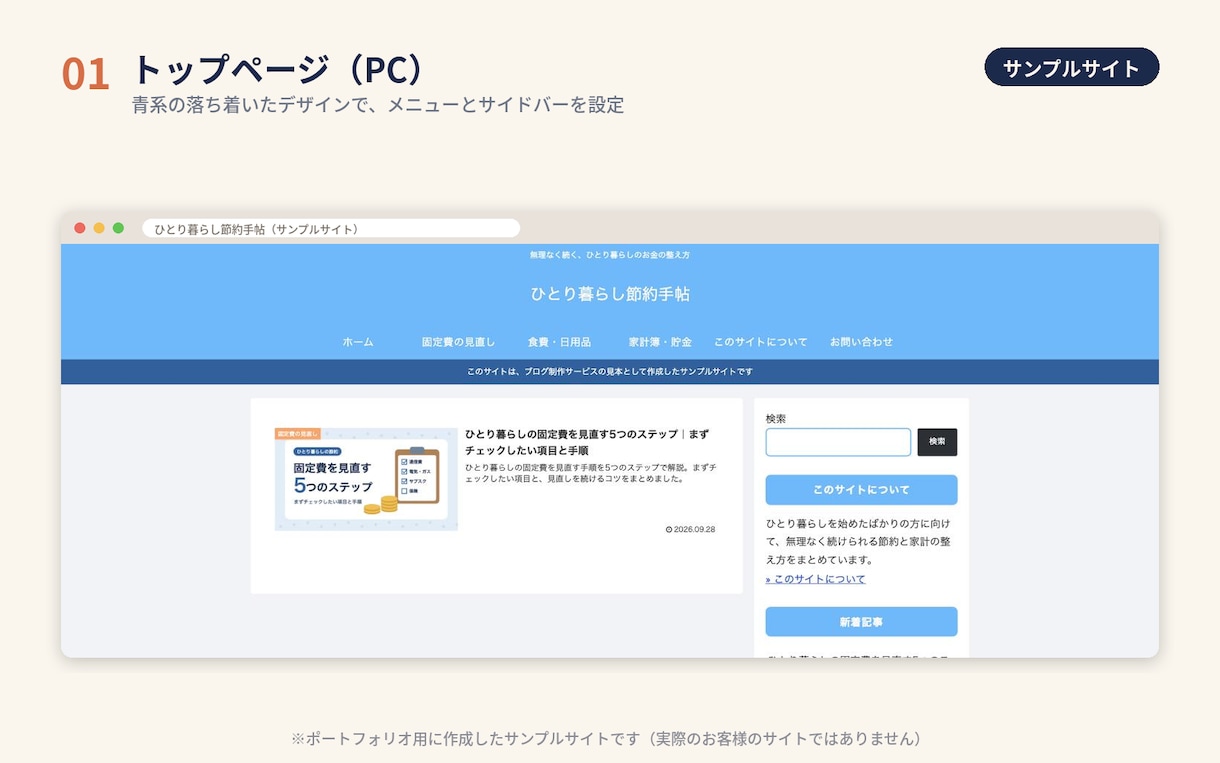Click the red close window dot

(x=80, y=228)
